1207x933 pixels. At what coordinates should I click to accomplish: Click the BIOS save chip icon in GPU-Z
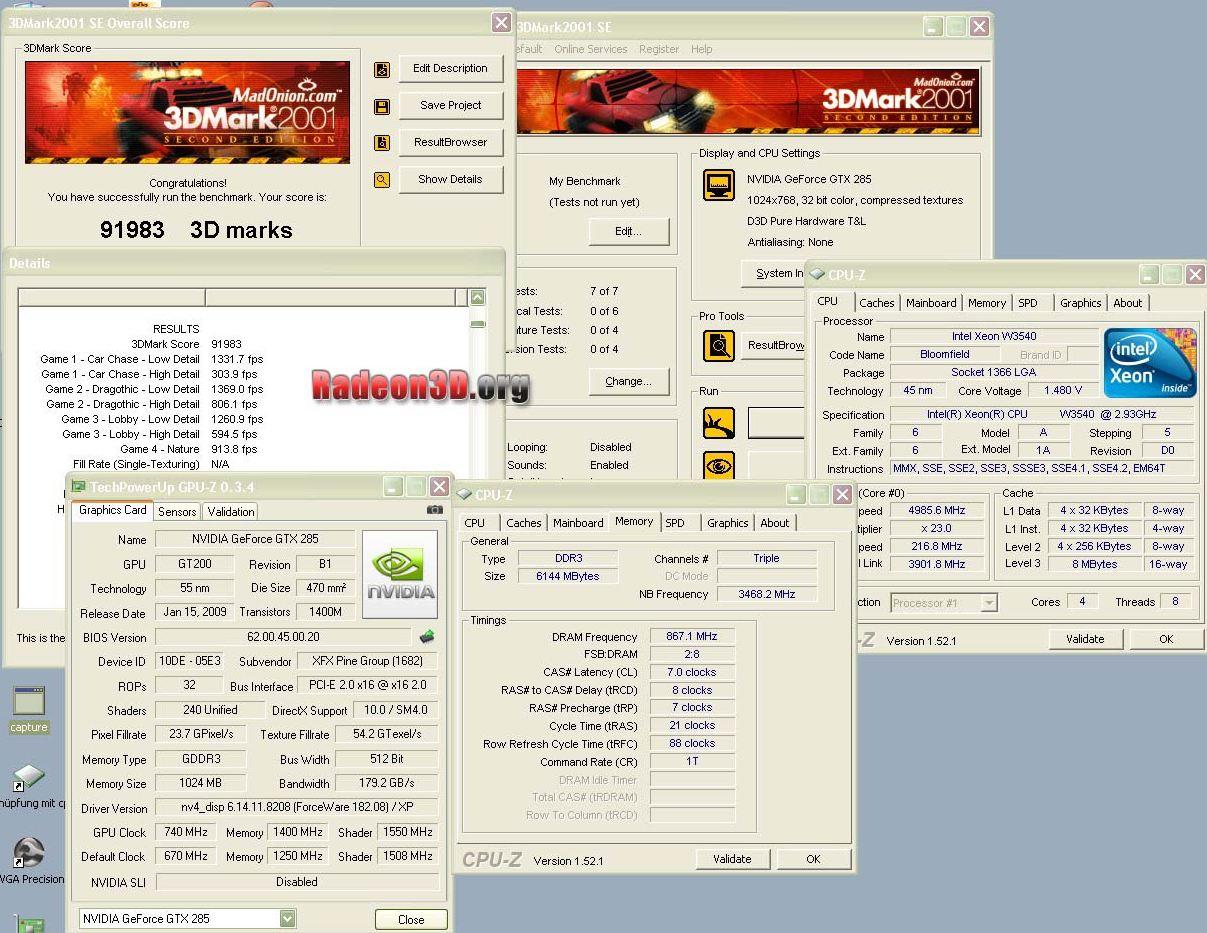coord(427,636)
